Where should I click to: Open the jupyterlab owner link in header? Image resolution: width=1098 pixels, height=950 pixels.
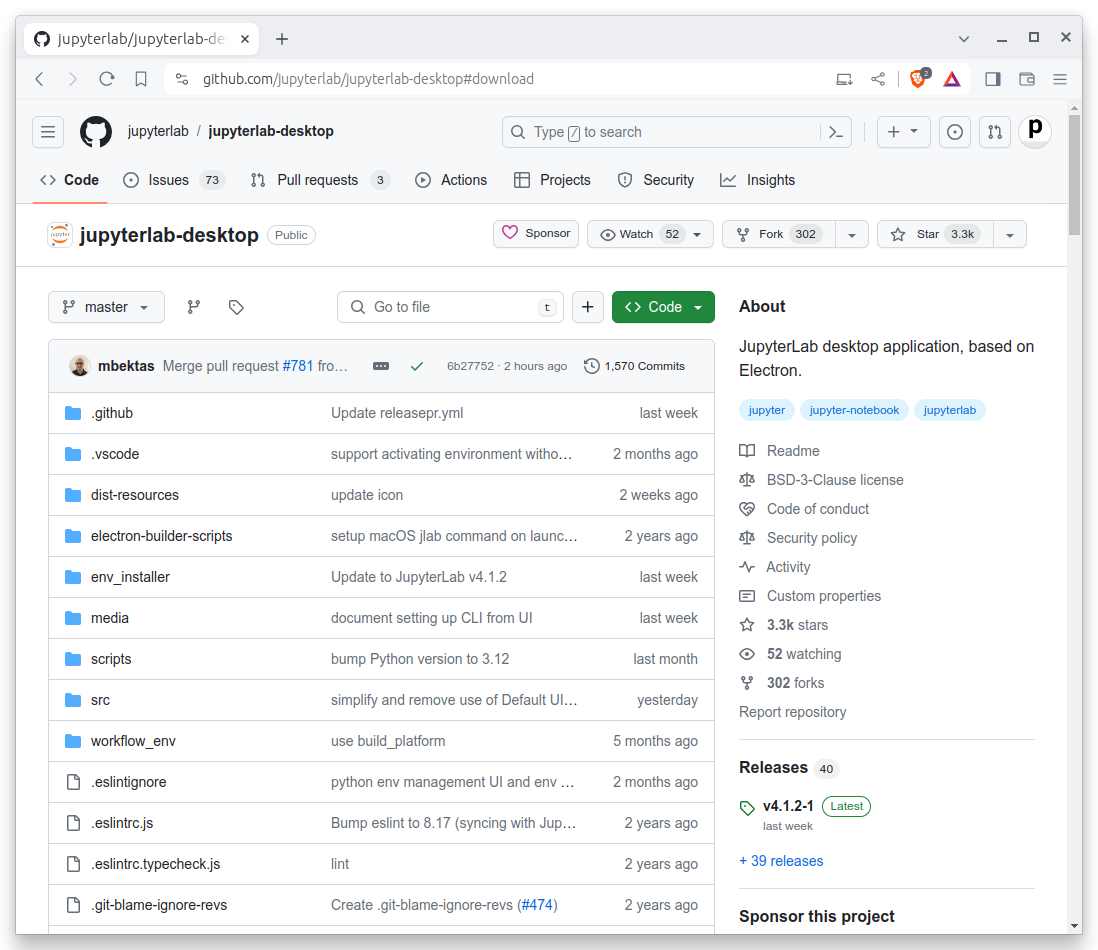click(x=158, y=131)
